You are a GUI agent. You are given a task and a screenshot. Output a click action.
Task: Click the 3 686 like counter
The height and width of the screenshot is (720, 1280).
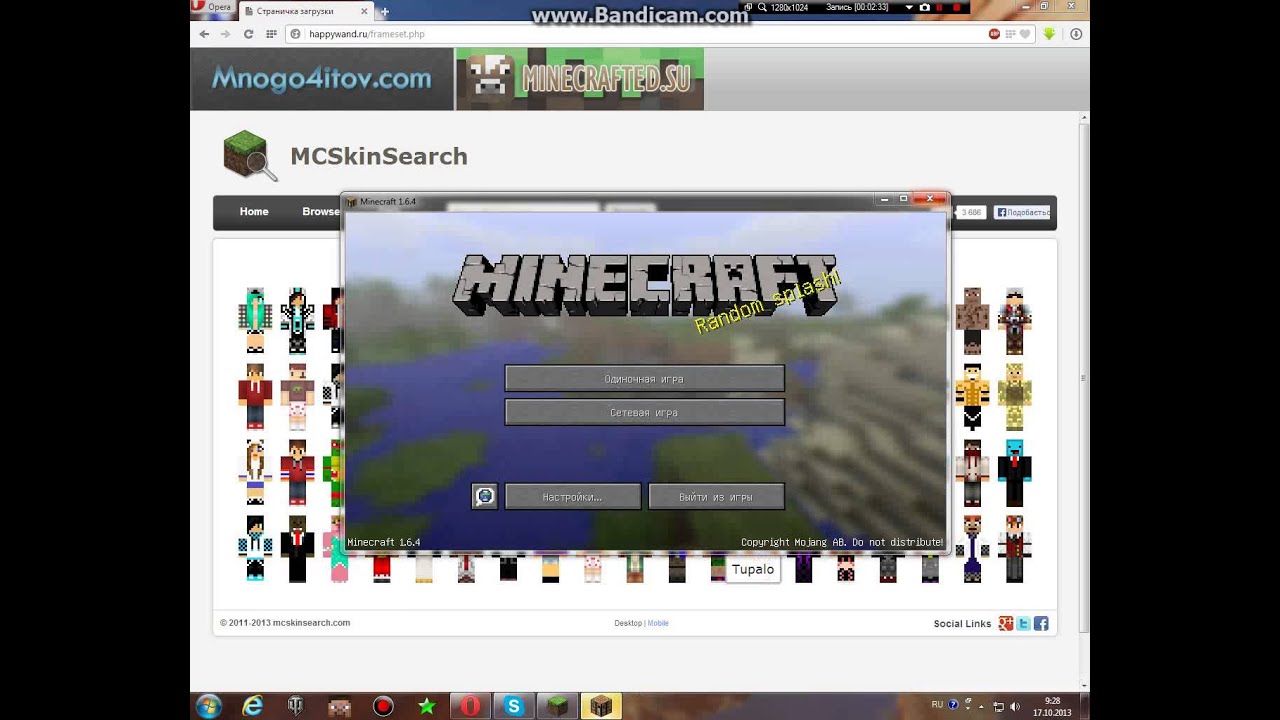(971, 212)
